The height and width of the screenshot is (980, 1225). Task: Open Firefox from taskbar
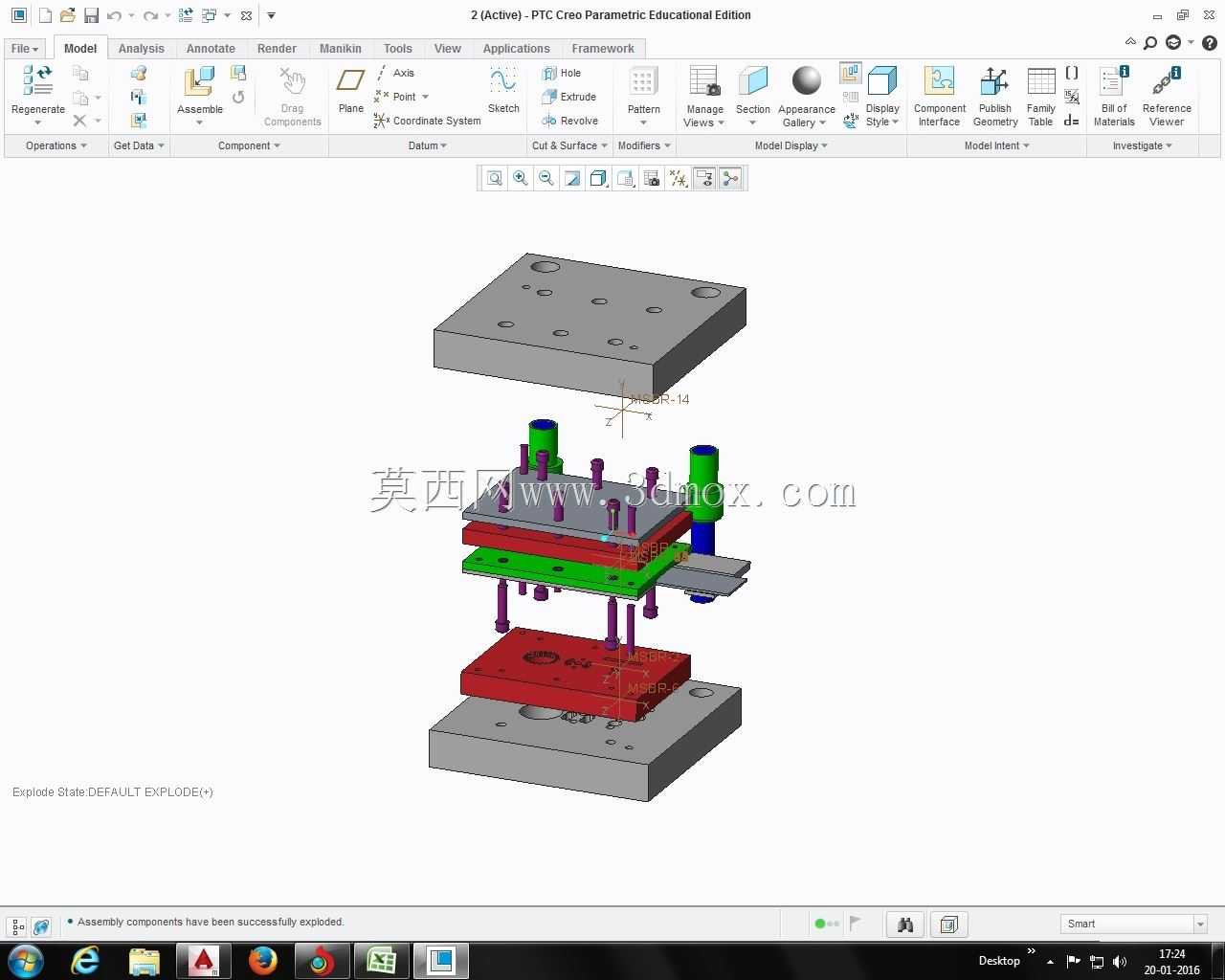(x=262, y=960)
